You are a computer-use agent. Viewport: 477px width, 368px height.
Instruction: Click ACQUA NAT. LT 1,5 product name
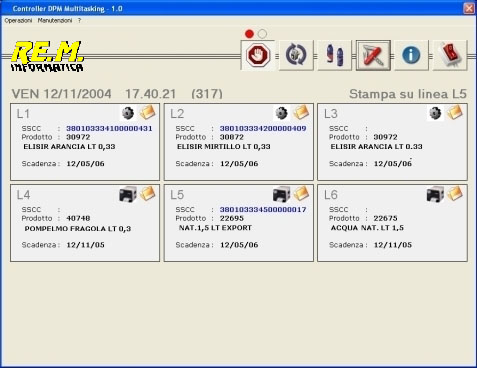pyautogui.click(x=367, y=228)
